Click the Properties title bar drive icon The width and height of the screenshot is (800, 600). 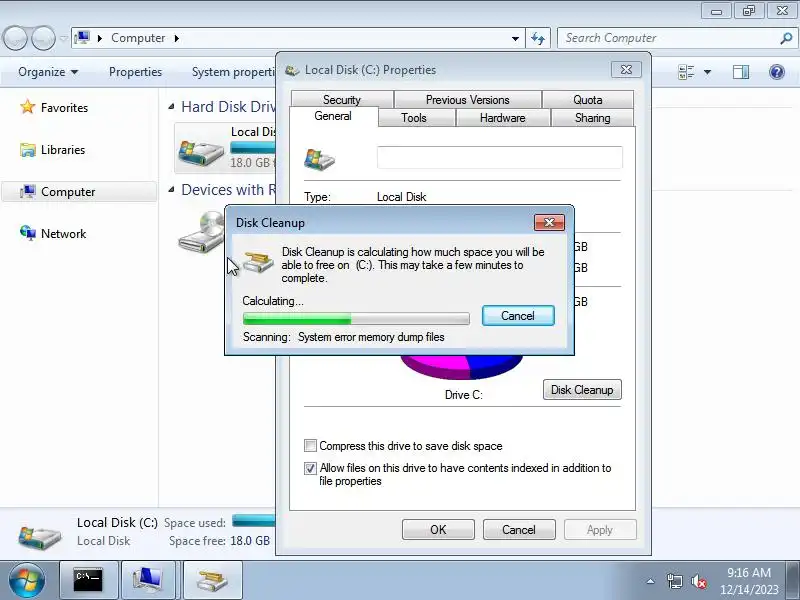tap(292, 70)
